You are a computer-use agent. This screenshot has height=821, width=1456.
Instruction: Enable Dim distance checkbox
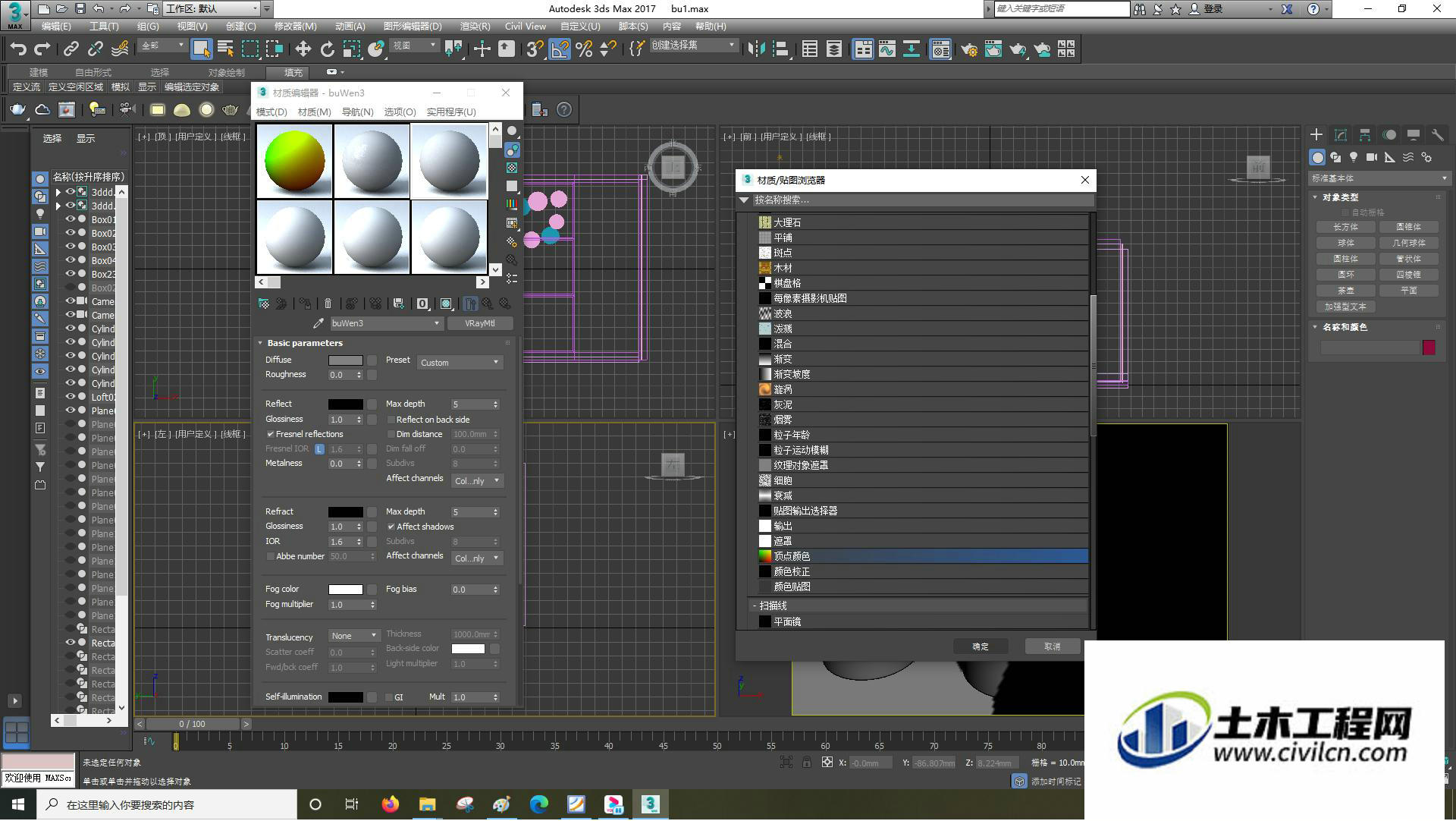coord(391,435)
